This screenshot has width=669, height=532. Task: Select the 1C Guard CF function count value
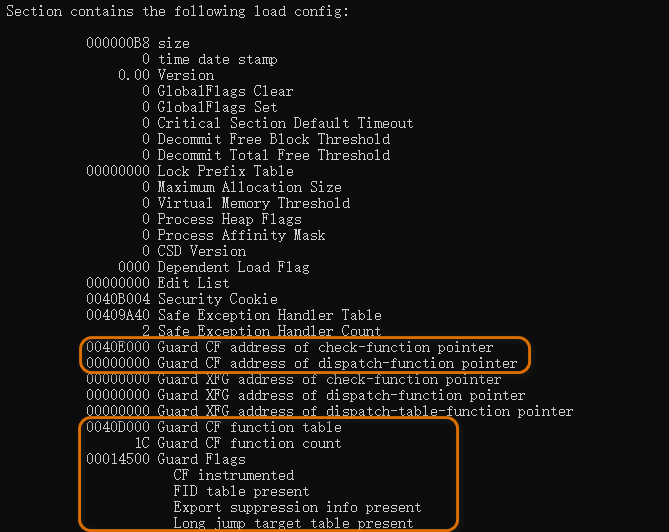(x=142, y=443)
